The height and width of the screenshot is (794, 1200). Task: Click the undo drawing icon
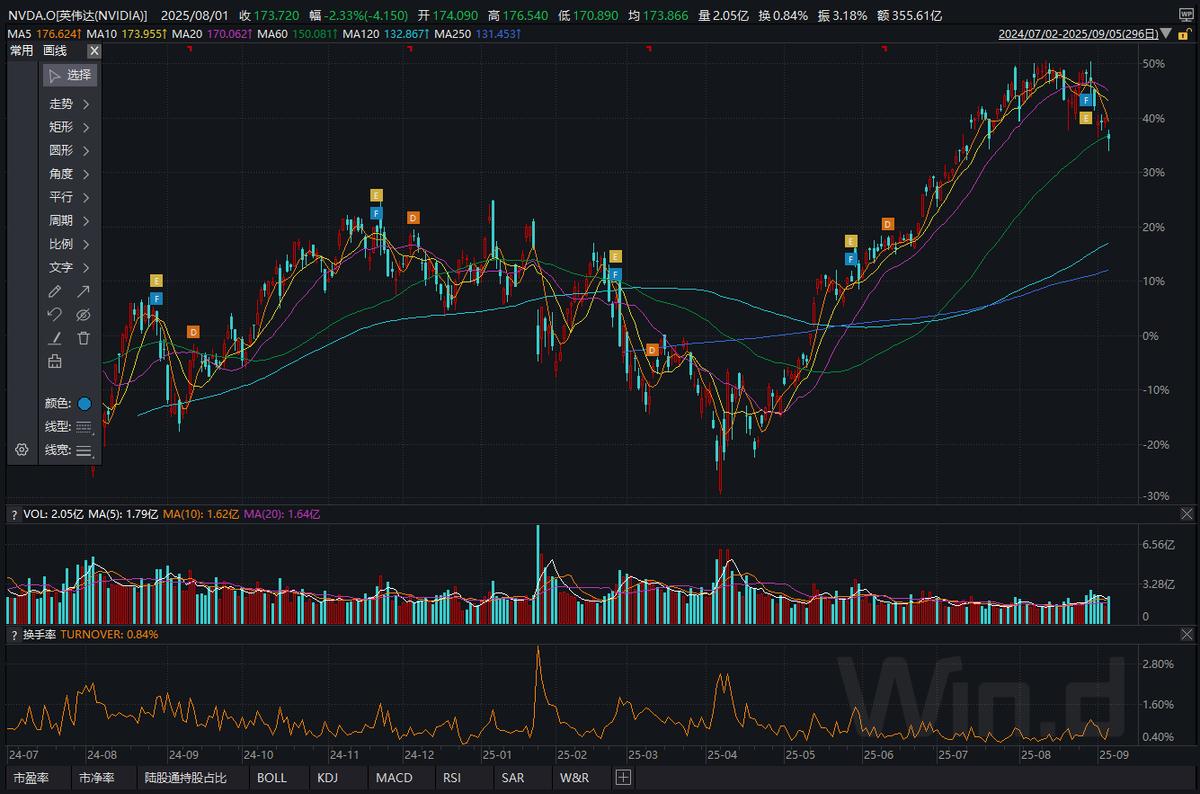tap(55, 315)
